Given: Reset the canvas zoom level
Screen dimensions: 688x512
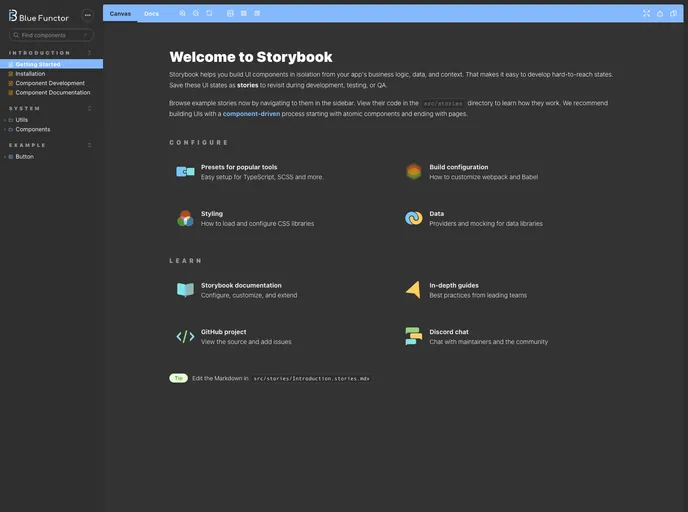Looking at the screenshot, I should (209, 13).
